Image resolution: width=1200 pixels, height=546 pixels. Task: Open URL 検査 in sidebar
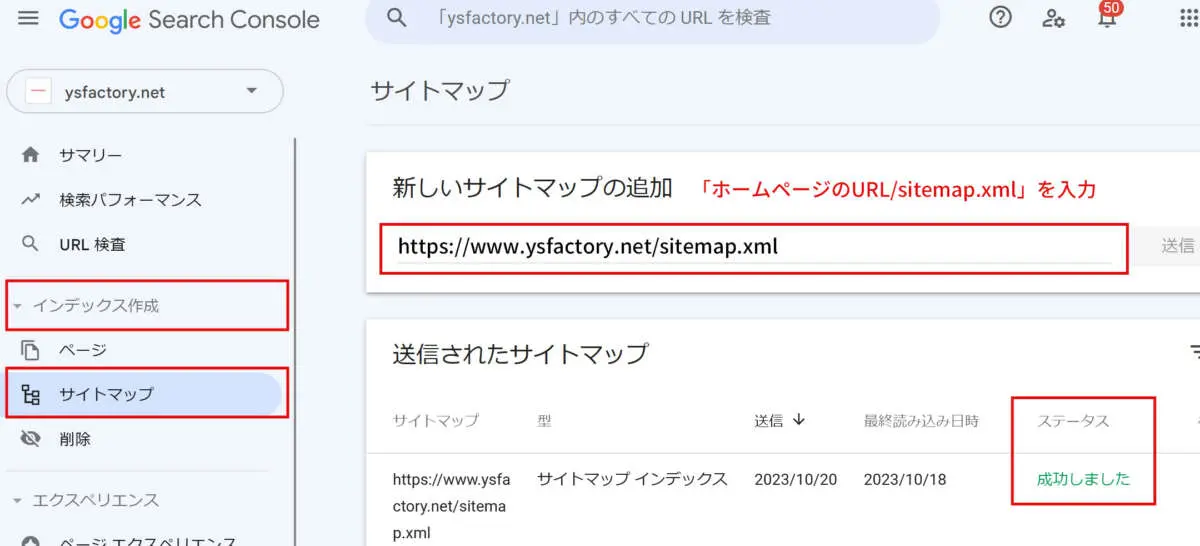[x=92, y=244]
